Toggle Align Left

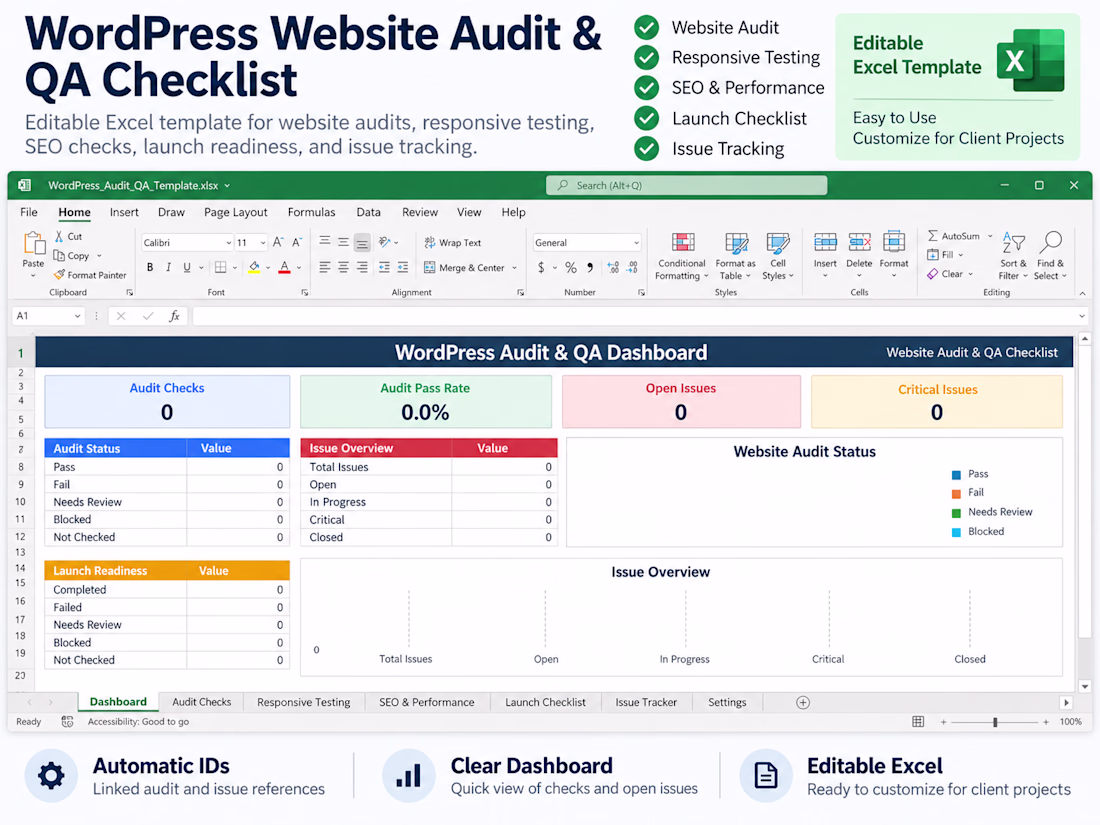click(325, 267)
